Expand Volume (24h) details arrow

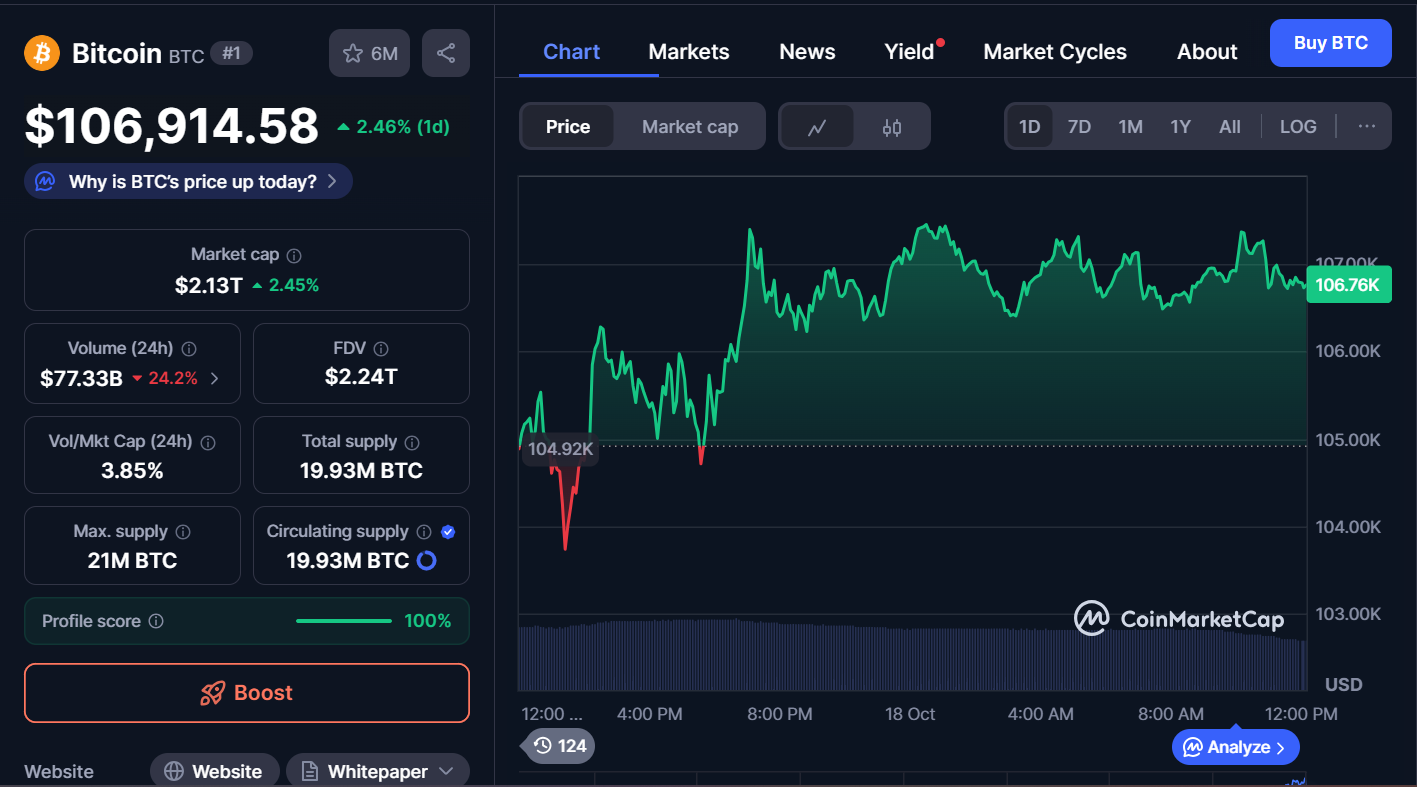tap(215, 379)
